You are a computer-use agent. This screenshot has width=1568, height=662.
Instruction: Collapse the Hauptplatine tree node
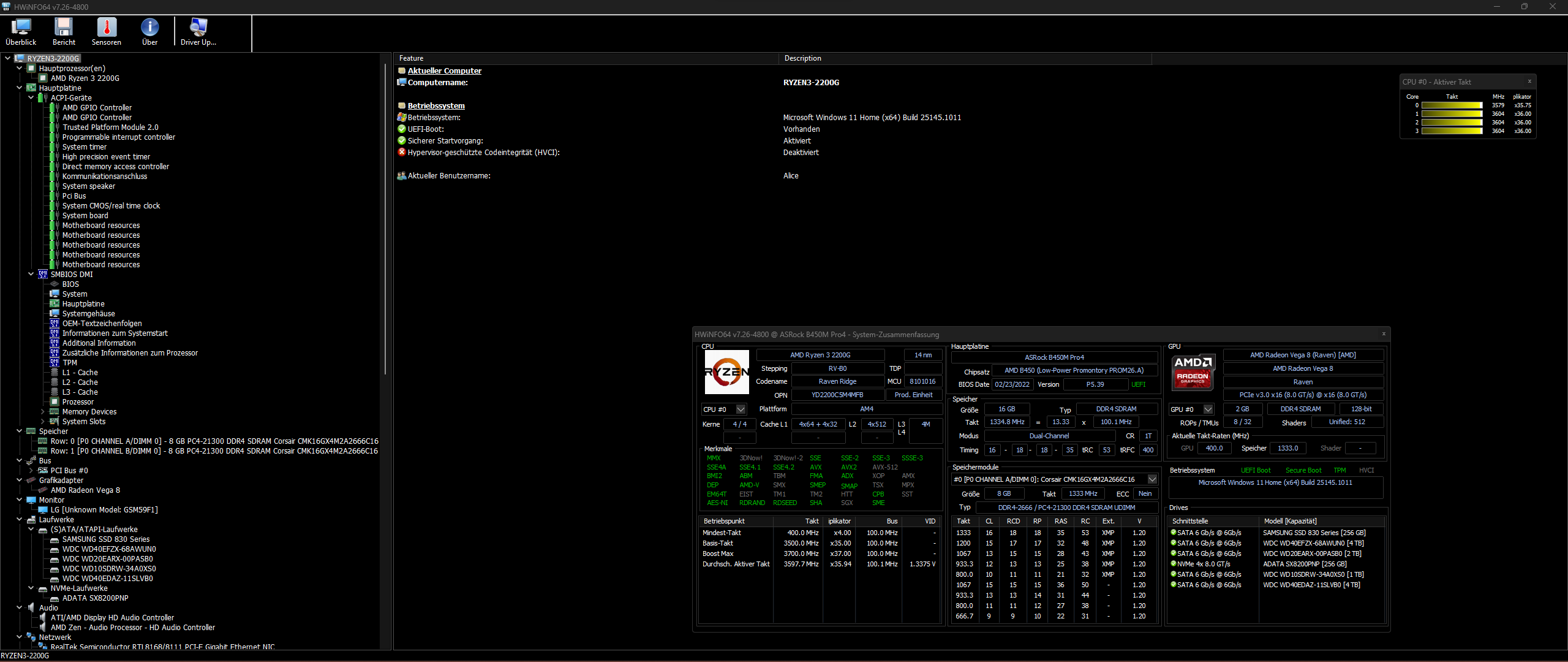20,88
